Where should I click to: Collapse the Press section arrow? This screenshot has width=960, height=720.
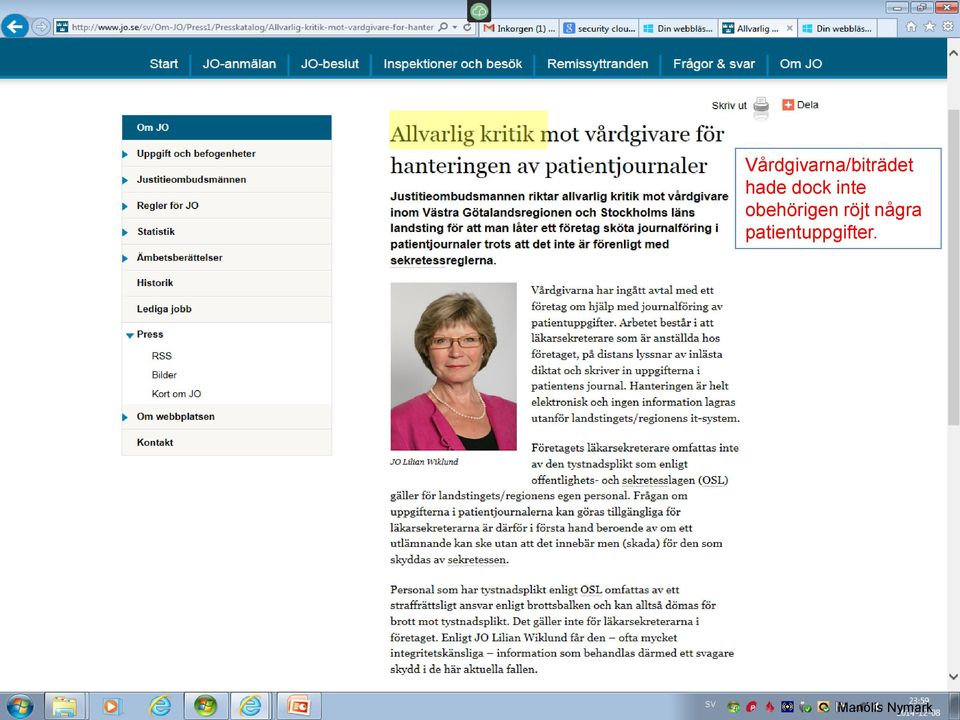(130, 335)
